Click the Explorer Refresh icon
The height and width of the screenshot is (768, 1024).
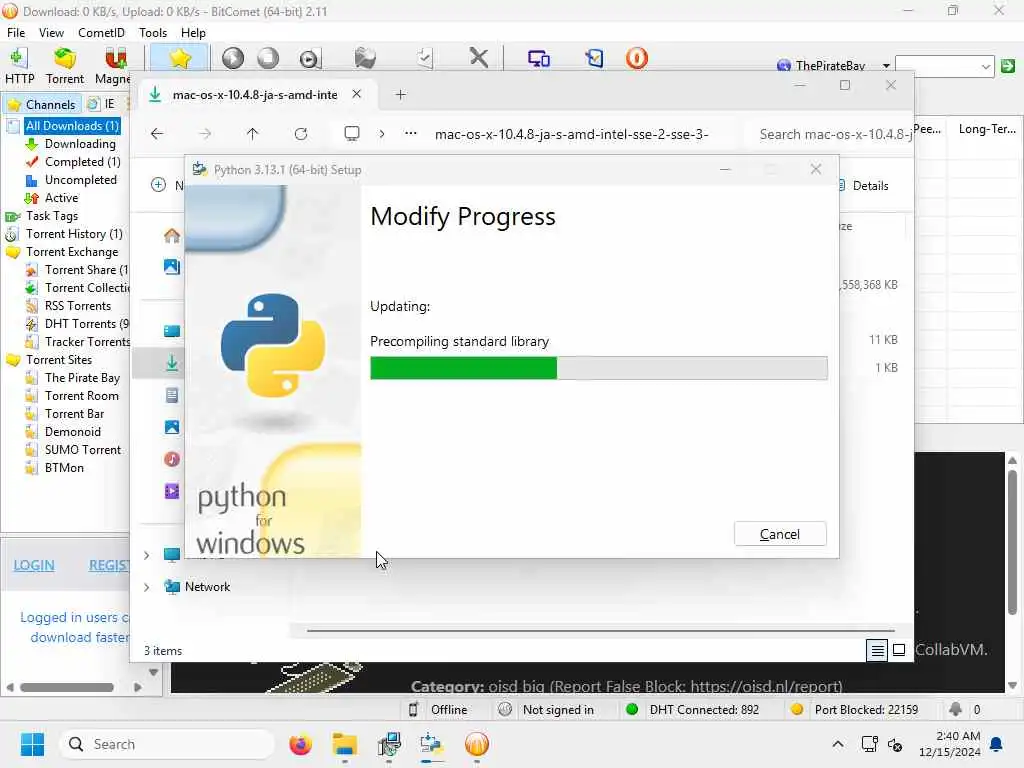pos(300,134)
